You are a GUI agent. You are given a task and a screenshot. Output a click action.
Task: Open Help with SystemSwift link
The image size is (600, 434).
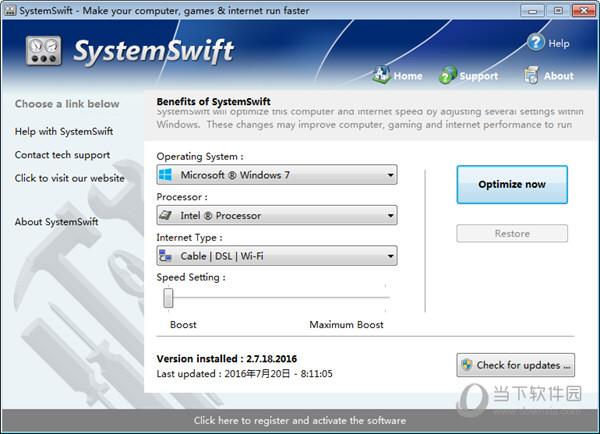(x=64, y=131)
